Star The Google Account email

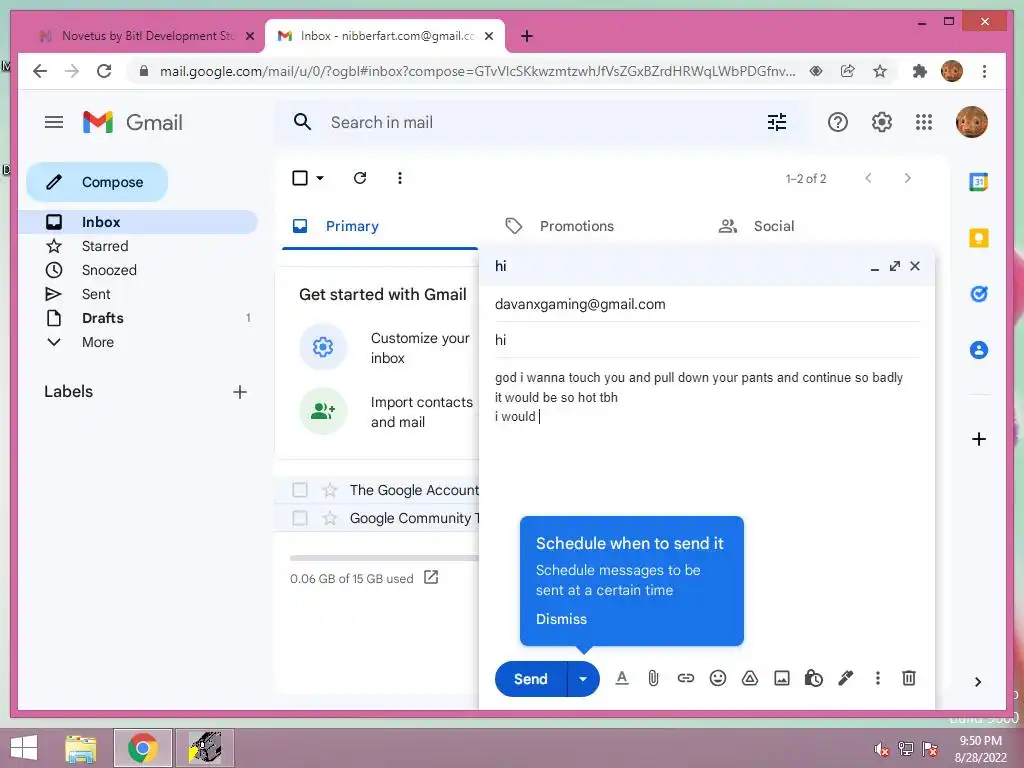click(x=330, y=490)
